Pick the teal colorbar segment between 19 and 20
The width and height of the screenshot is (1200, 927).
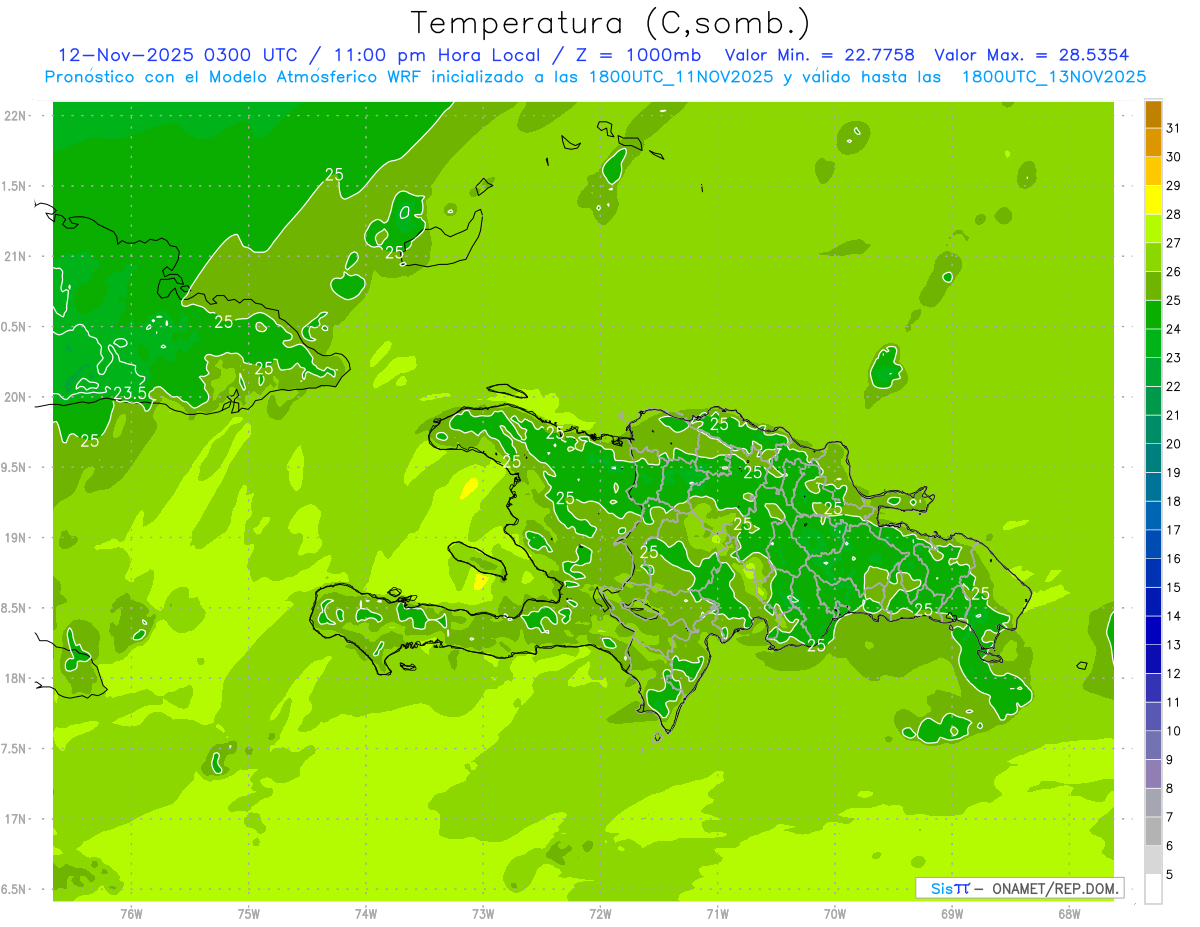coord(1153,458)
